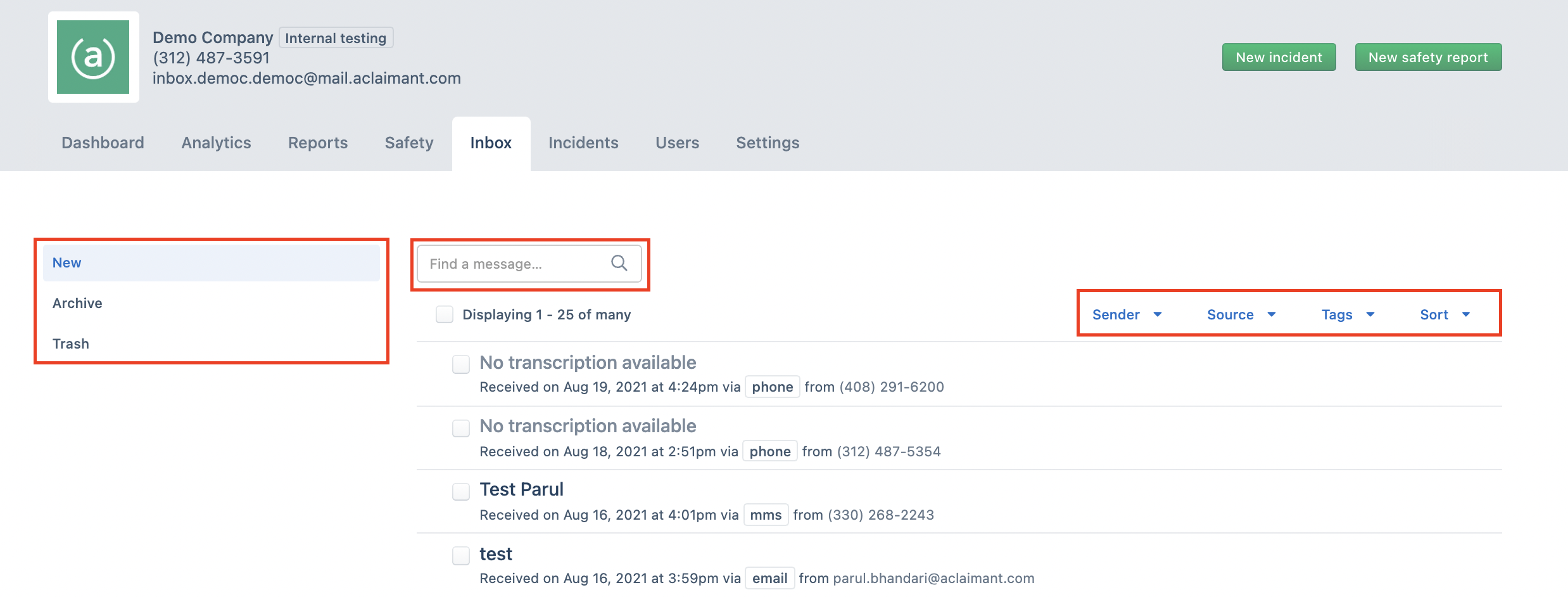Open the message titled 'test'
This screenshot has width=1568, height=597.
click(x=496, y=554)
